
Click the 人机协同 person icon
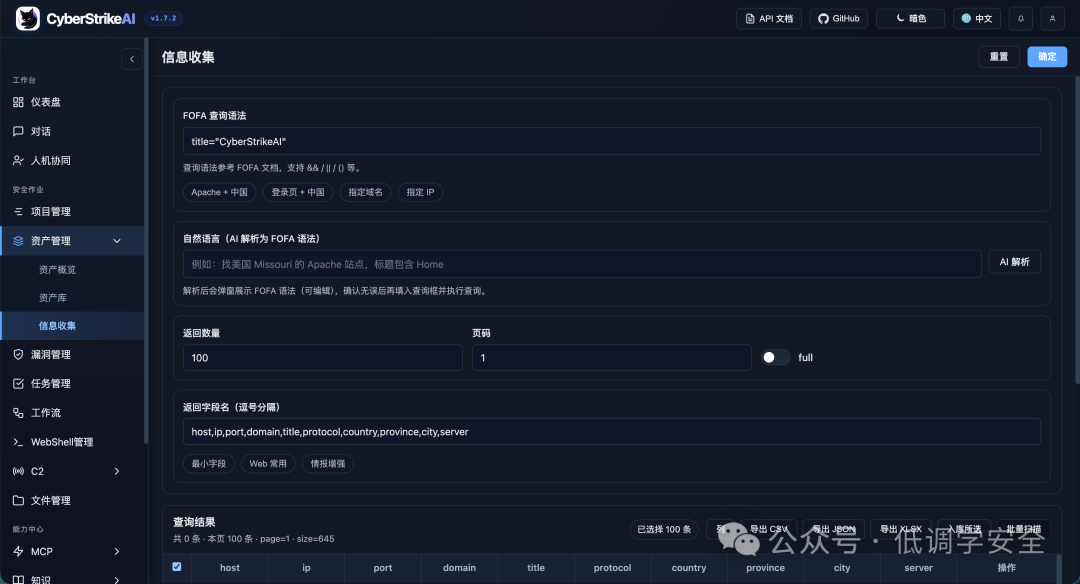click(18, 160)
